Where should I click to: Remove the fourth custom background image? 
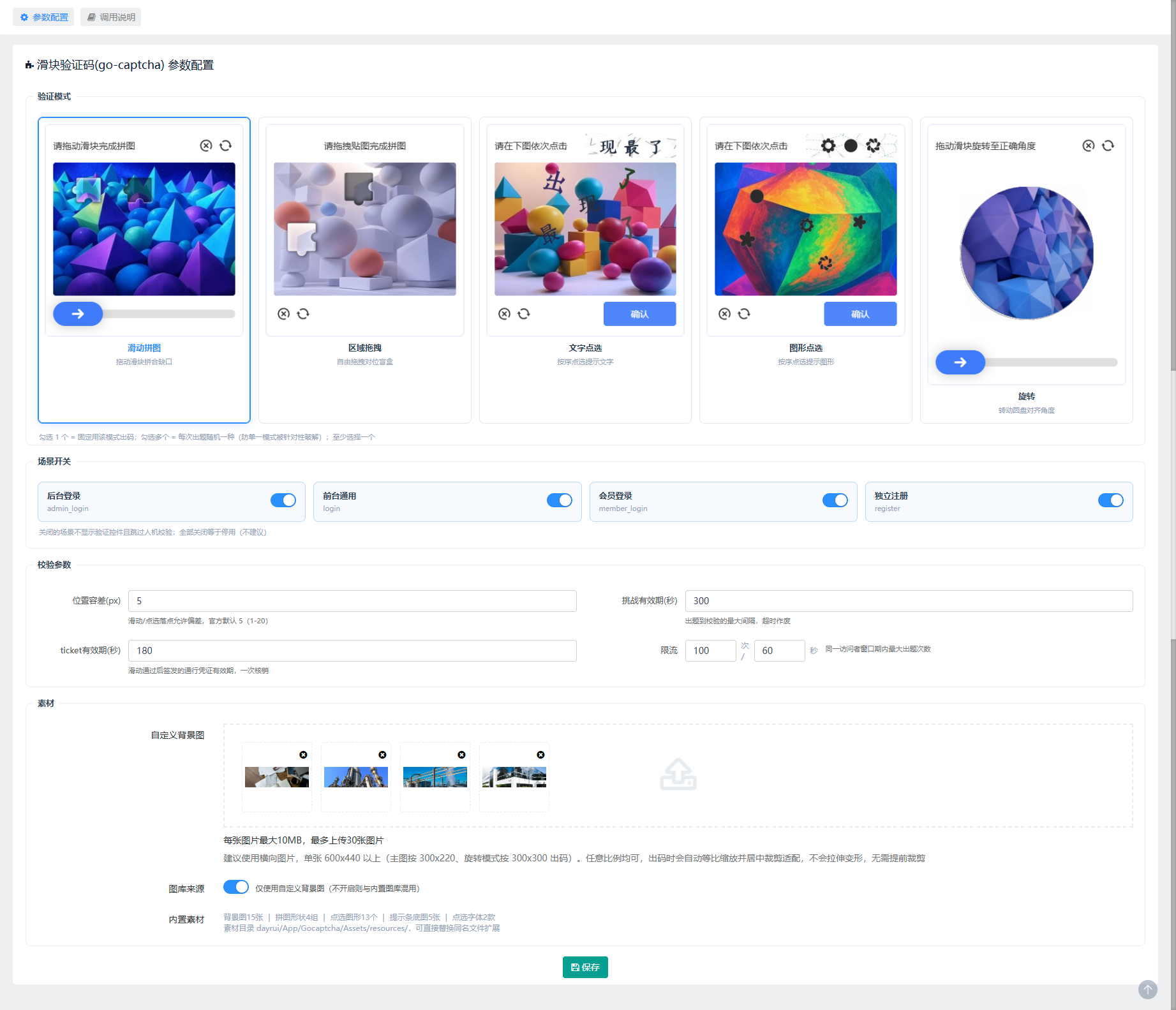click(541, 755)
